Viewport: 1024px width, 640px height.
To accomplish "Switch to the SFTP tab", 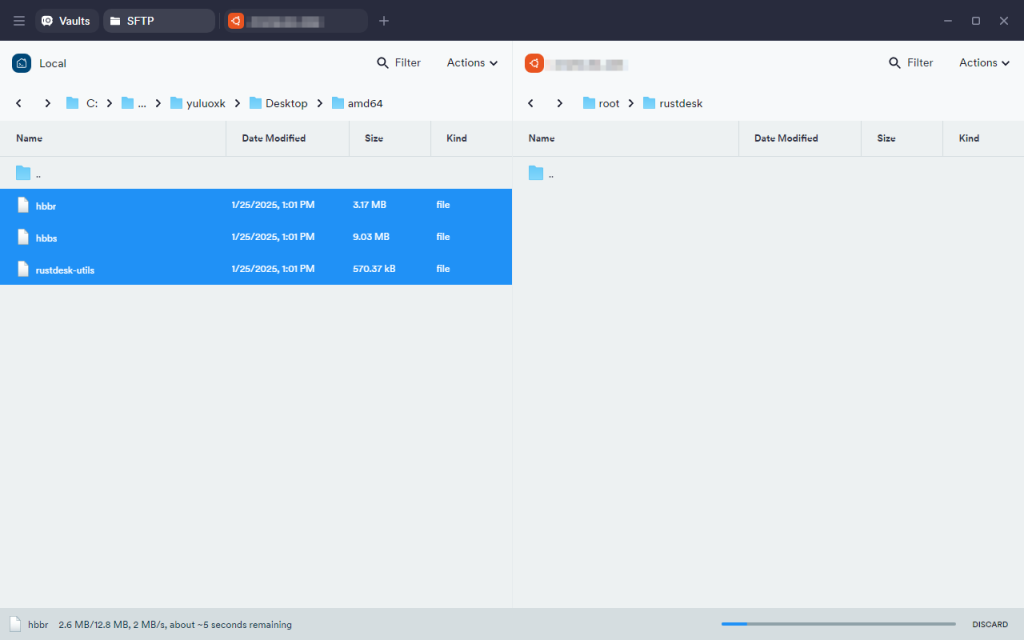I will click(159, 21).
